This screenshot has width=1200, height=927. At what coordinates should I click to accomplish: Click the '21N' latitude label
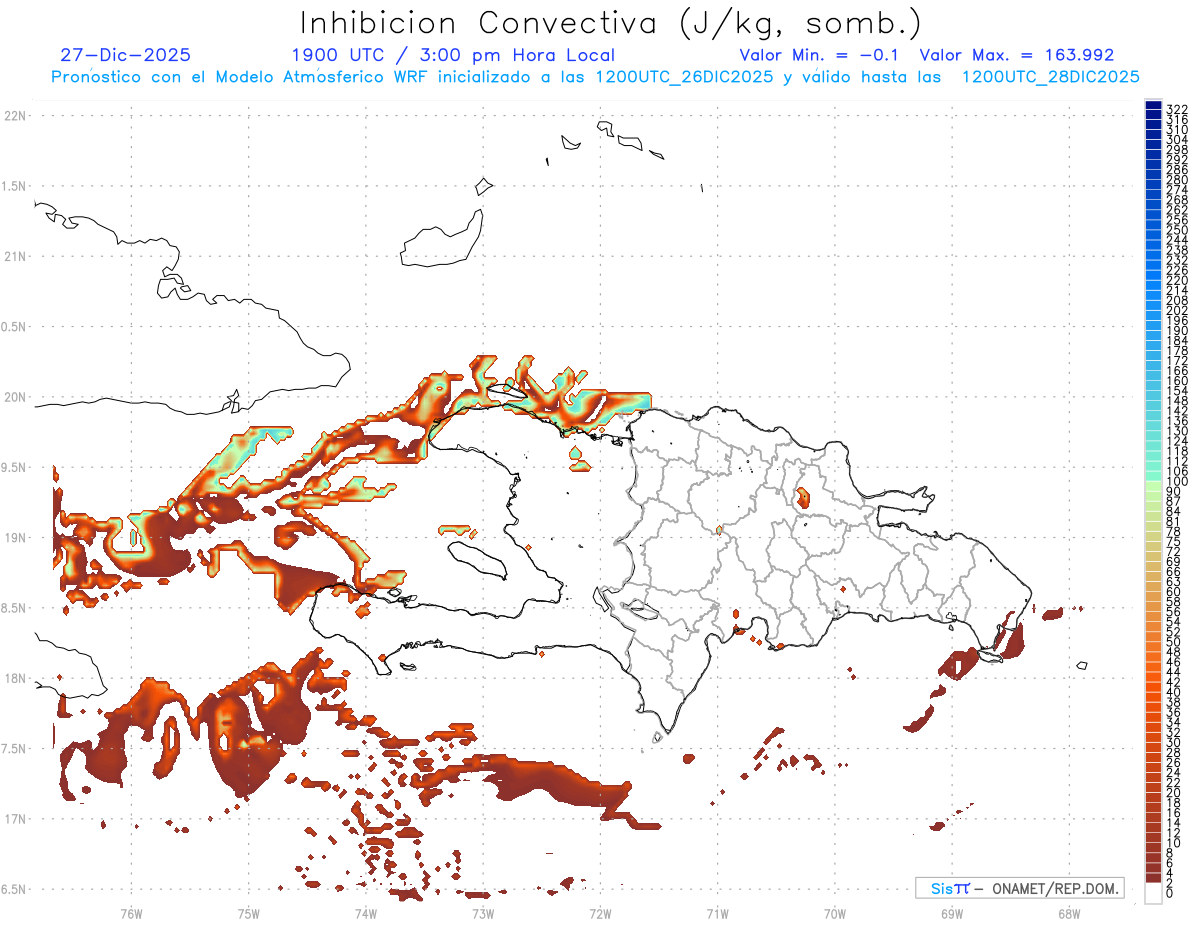[15, 256]
